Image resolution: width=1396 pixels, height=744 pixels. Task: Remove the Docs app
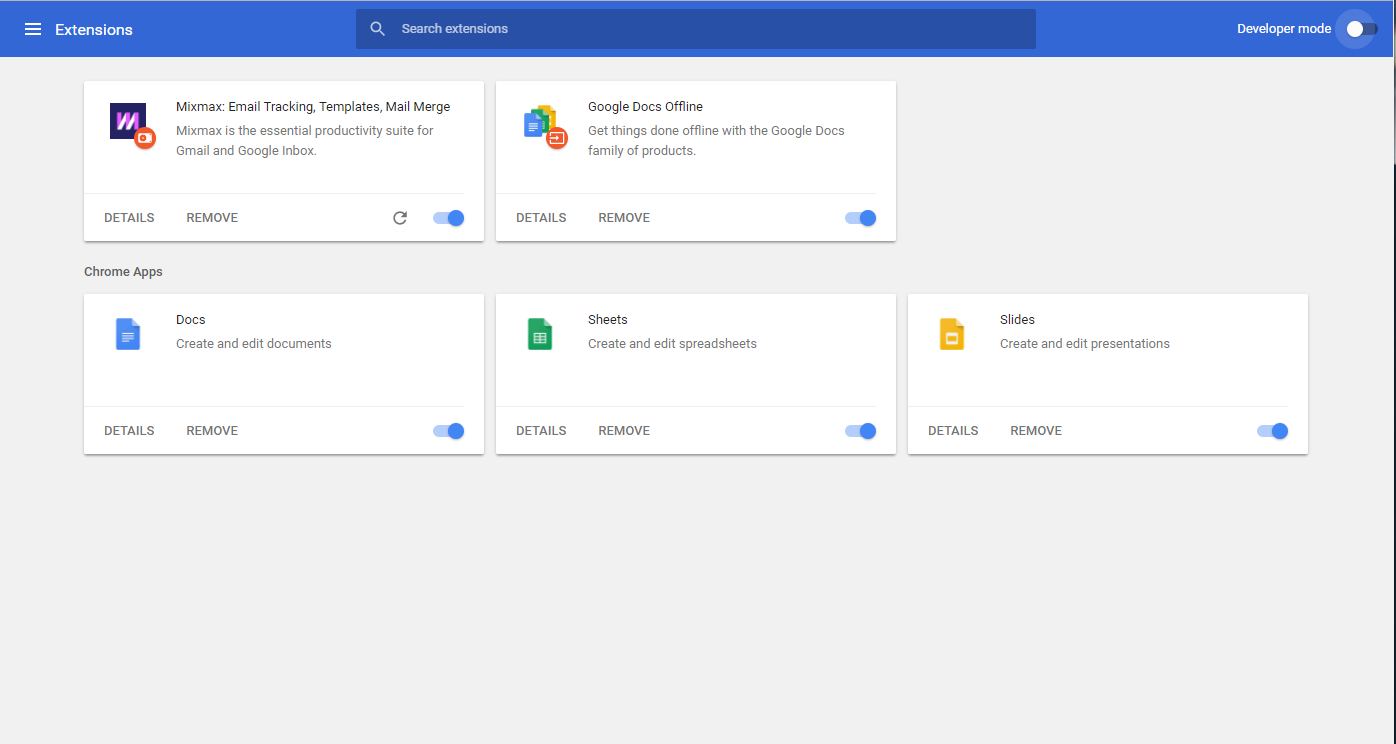212,431
